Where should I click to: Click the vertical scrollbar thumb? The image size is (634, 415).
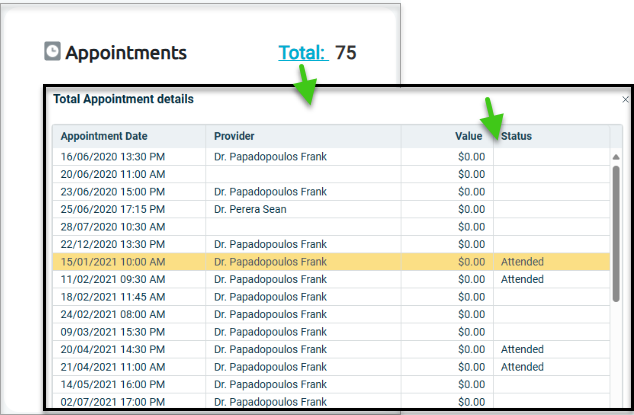point(616,234)
